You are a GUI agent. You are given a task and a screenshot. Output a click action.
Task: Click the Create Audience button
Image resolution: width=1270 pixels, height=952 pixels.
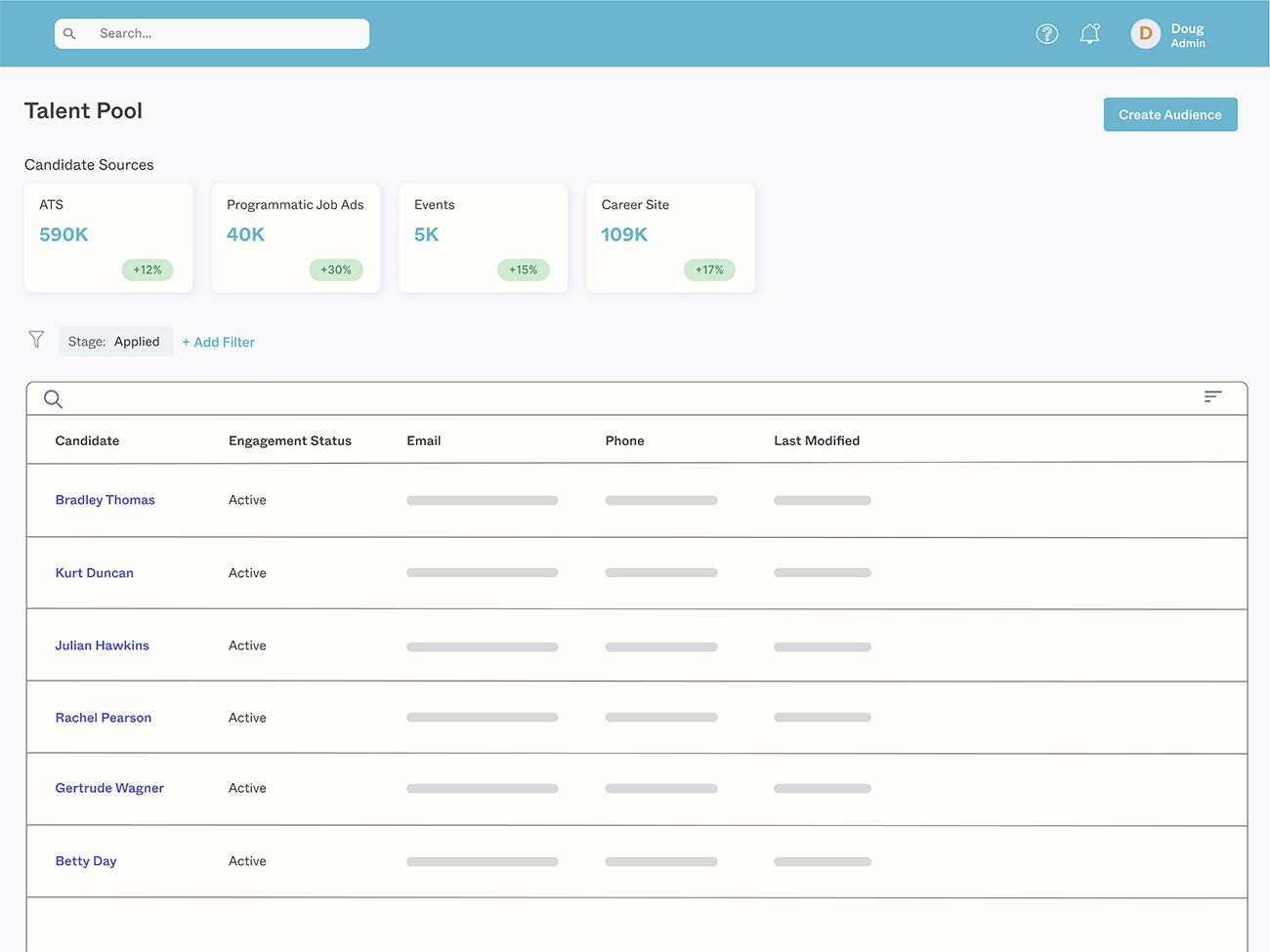1169,114
